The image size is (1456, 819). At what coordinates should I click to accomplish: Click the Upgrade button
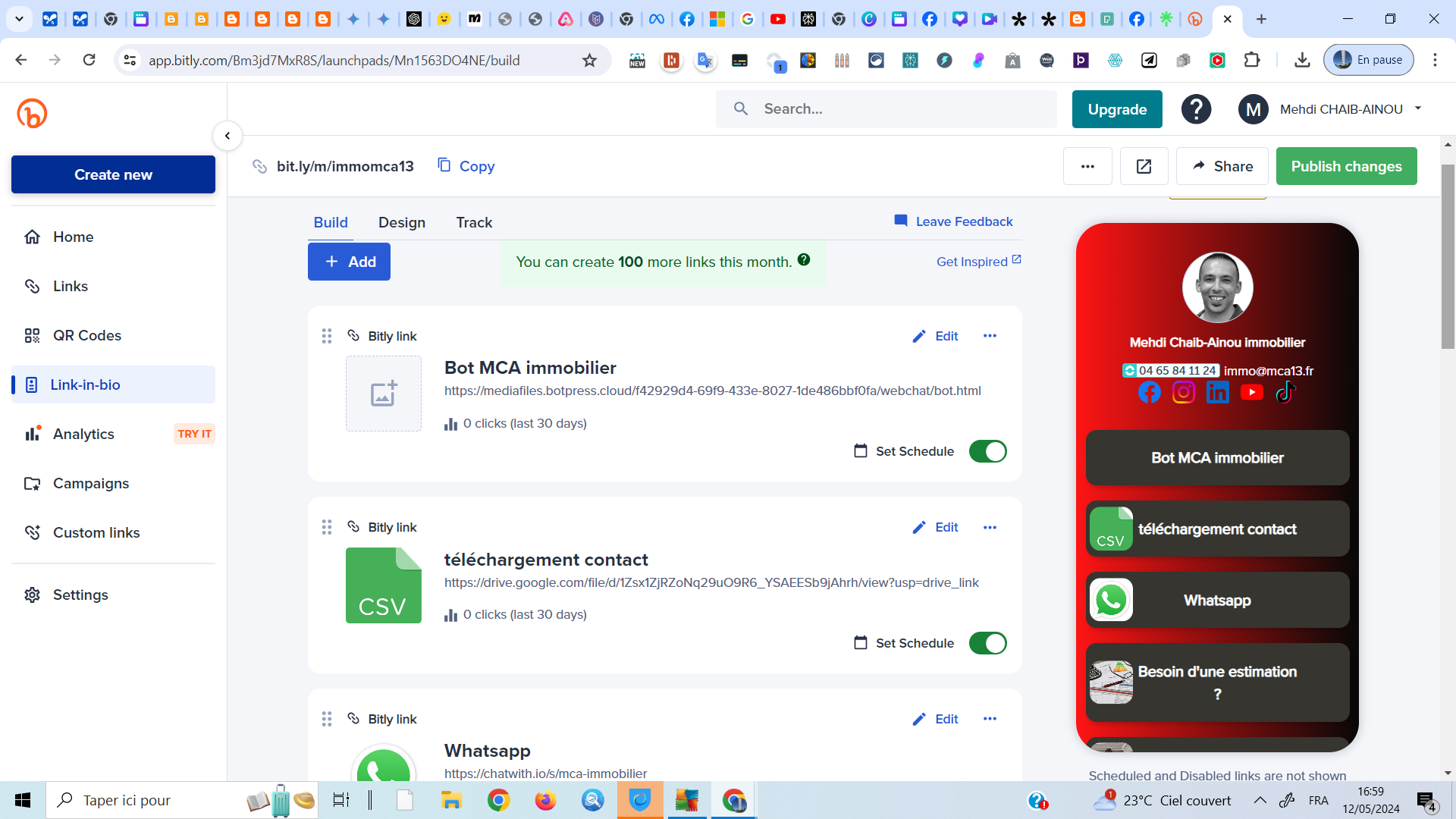(1117, 109)
